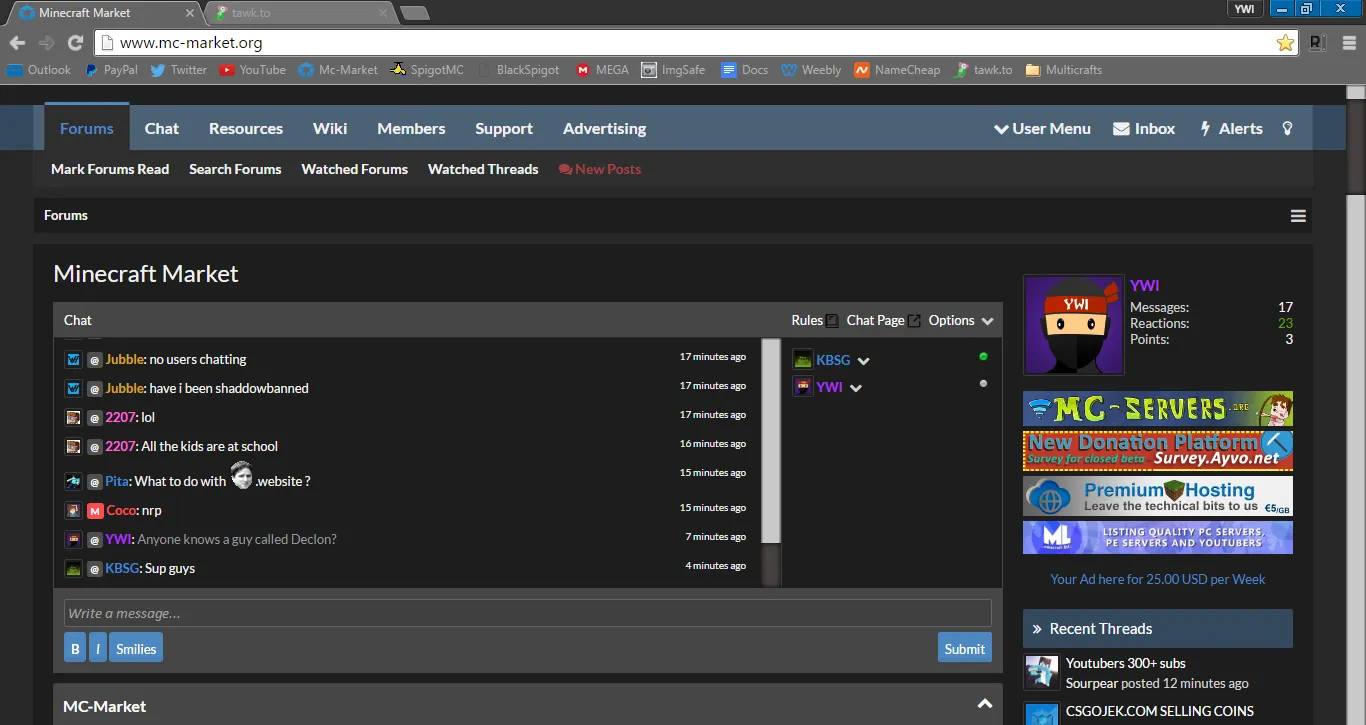1366x725 pixels.
Task: Click the New Donation Platform banner
Action: (1158, 450)
